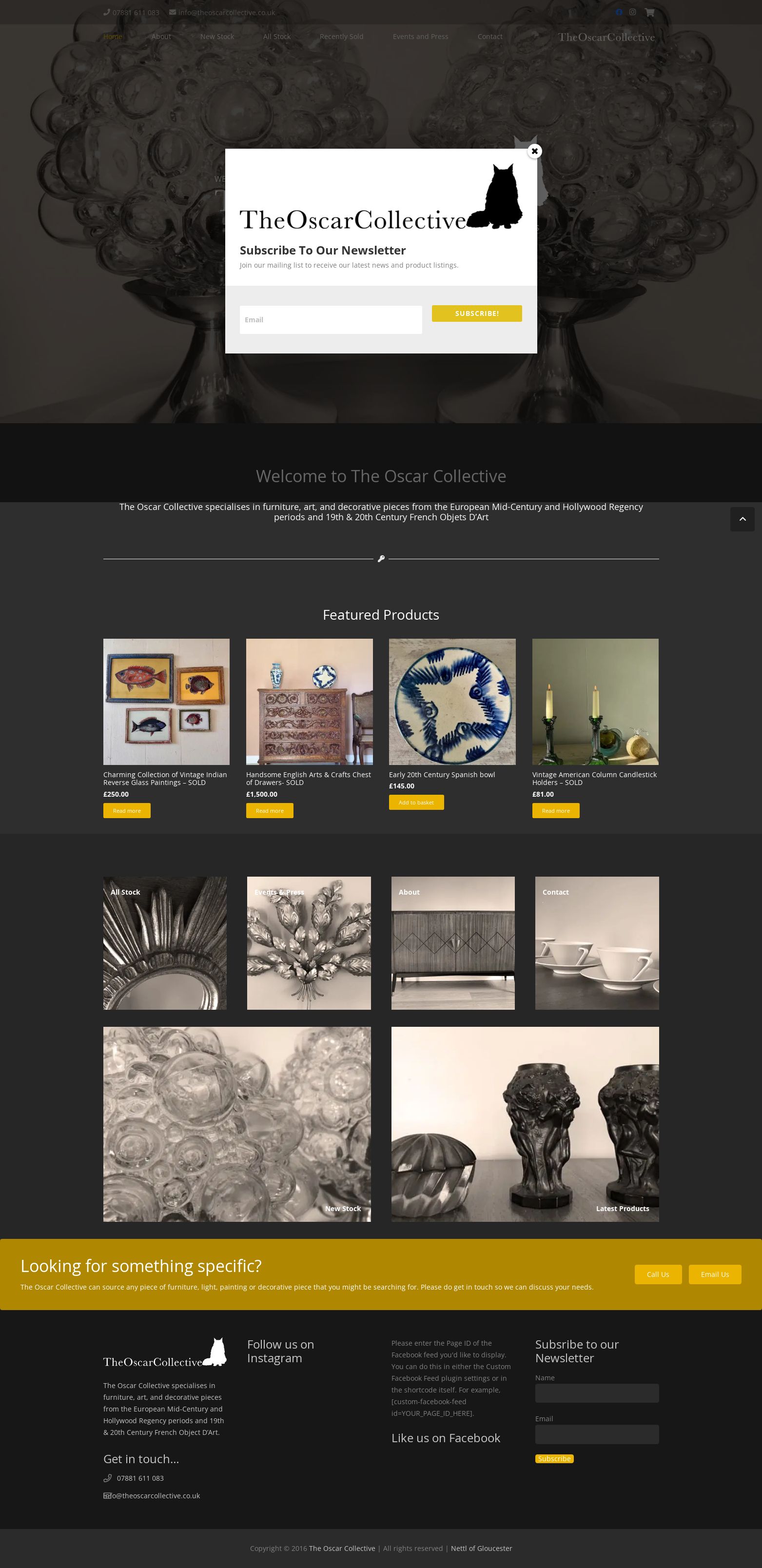Click the Nettl of Gloucester link
Image resolution: width=762 pixels, height=1568 pixels.
tap(481, 1548)
